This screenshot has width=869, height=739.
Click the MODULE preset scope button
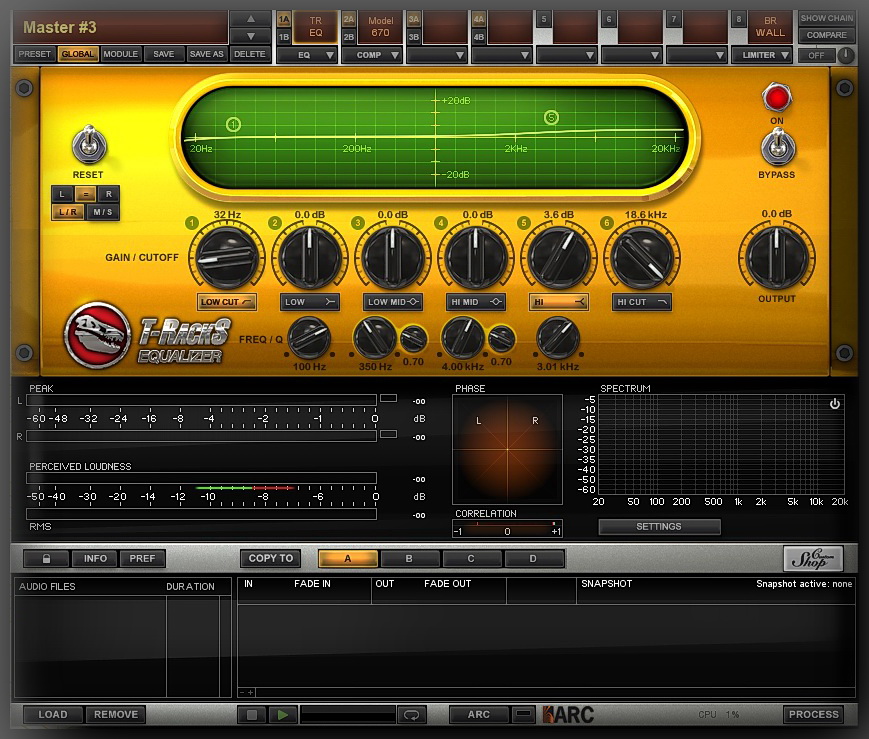[120, 54]
